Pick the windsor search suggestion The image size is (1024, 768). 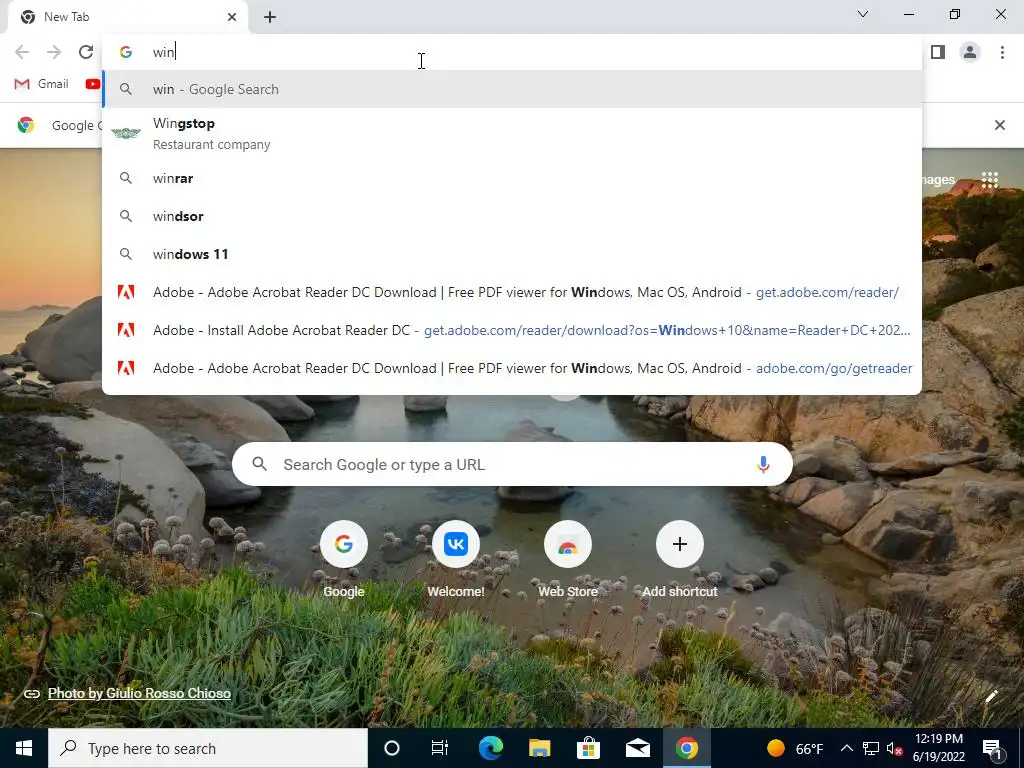pyautogui.click(x=512, y=216)
